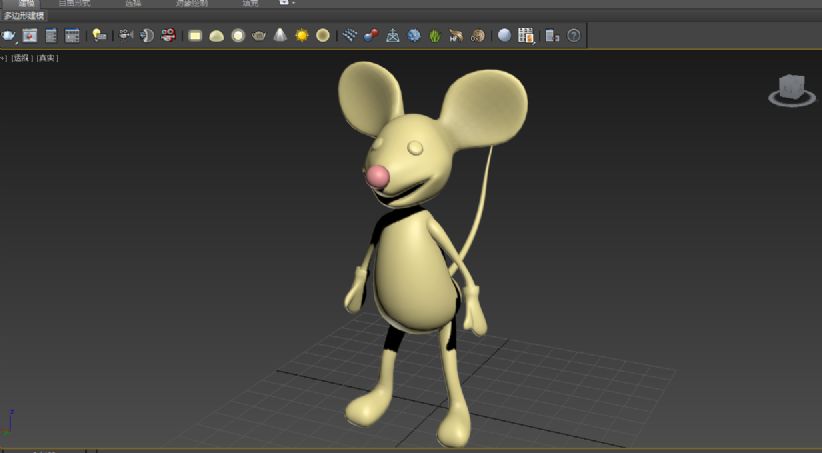Open the question mark help icon

[x=574, y=36]
